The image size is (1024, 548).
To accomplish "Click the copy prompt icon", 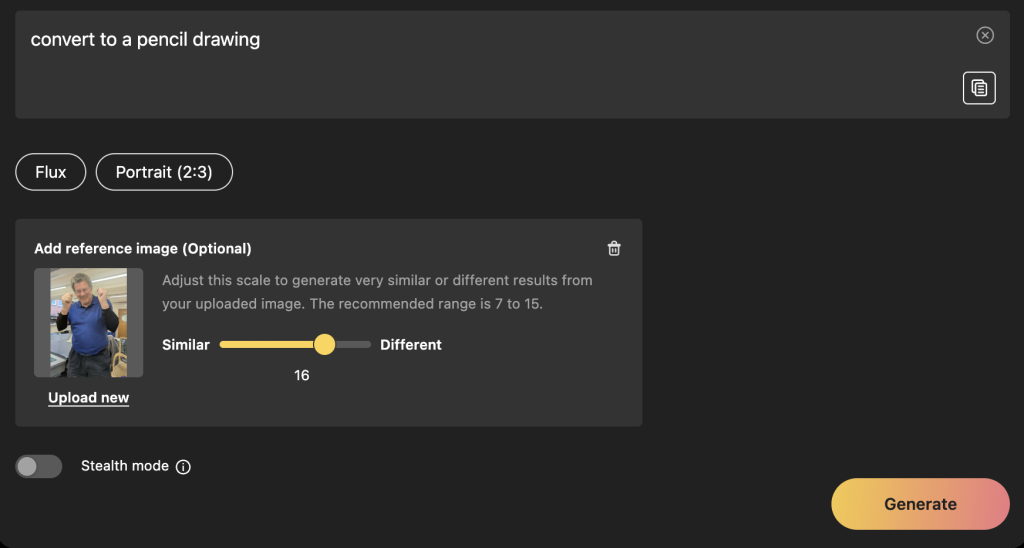I will click(979, 88).
